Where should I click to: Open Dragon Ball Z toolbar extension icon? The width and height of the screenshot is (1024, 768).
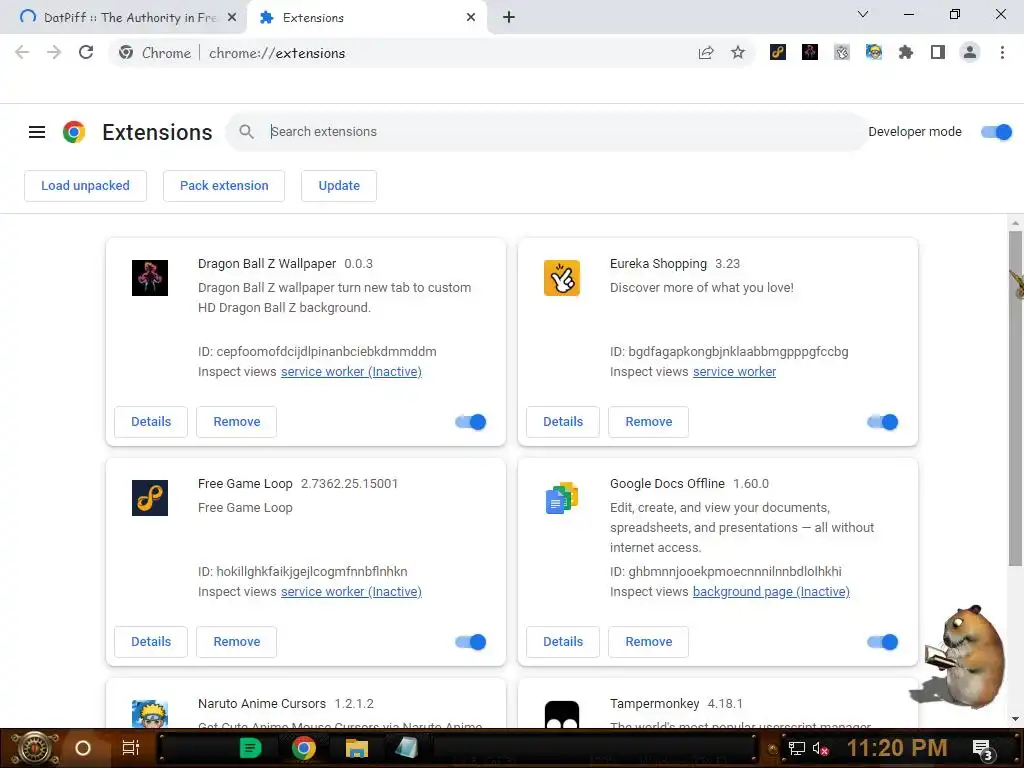point(810,52)
